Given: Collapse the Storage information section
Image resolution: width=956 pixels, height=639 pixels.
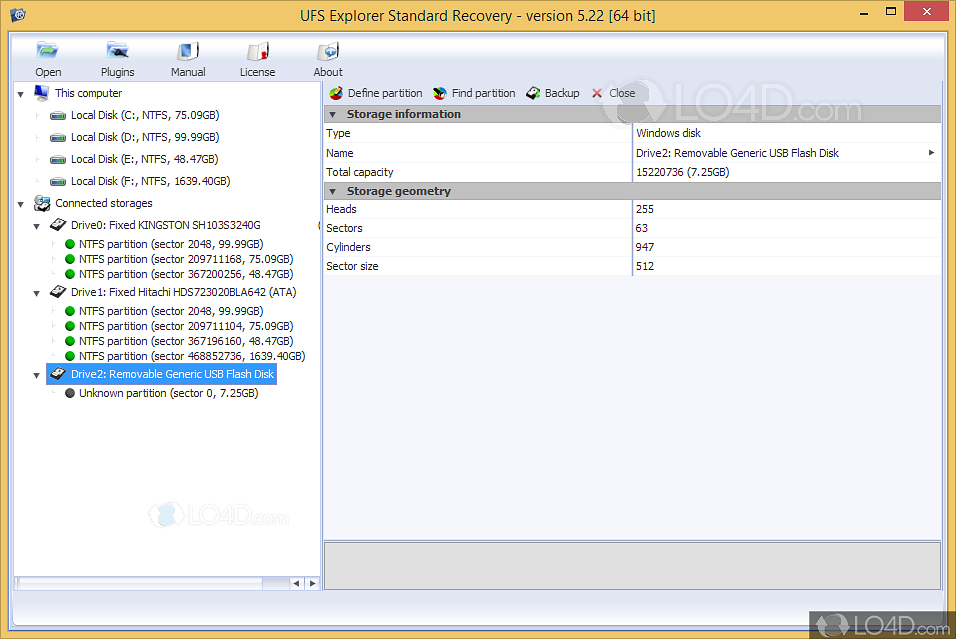Looking at the screenshot, I should point(333,115).
